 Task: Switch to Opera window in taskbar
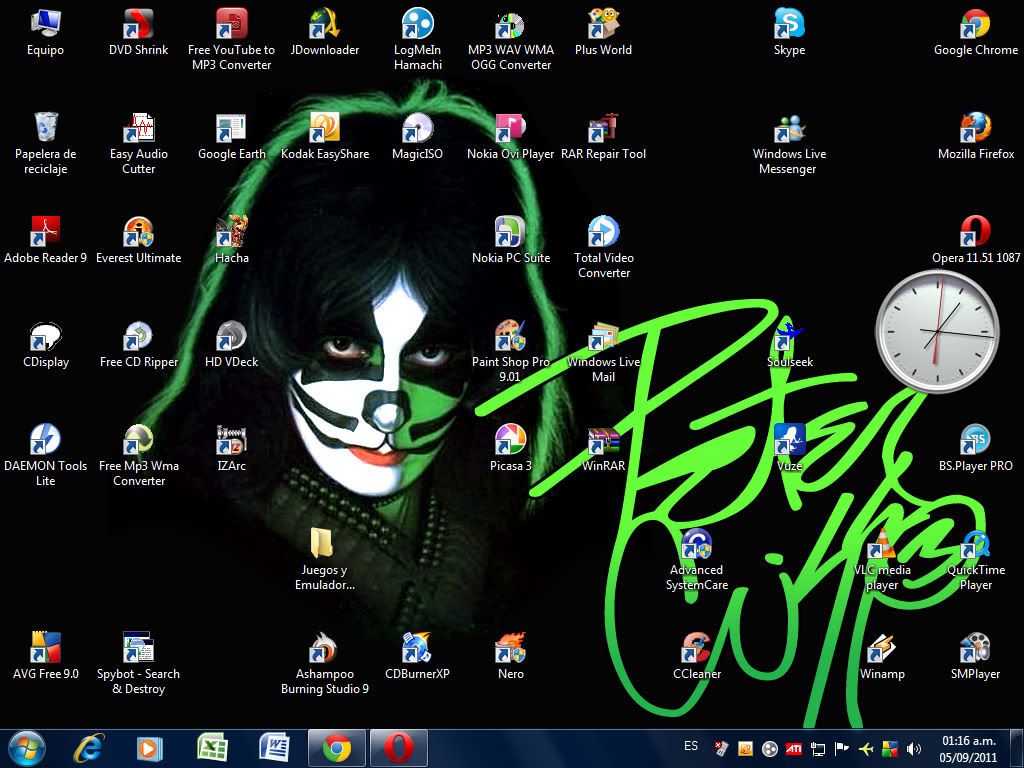399,748
